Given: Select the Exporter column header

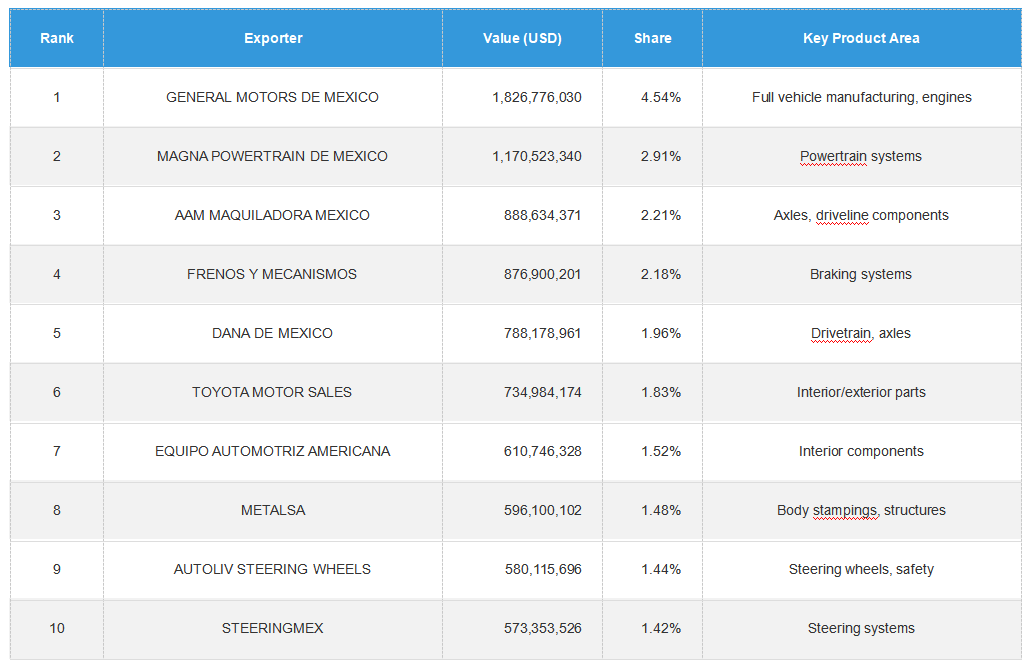Looking at the screenshot, I should 273,38.
